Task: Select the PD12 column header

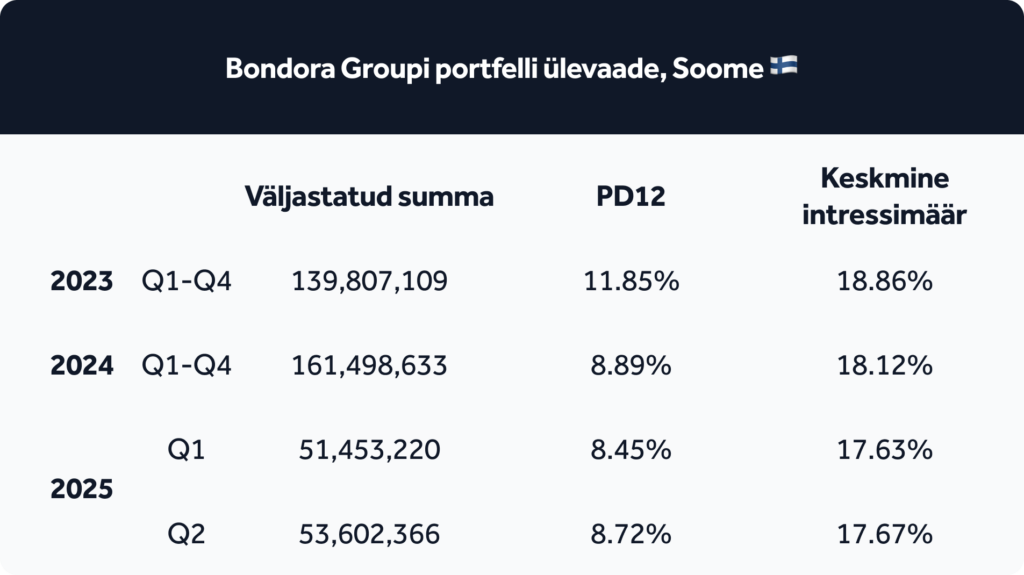Action: tap(630, 196)
